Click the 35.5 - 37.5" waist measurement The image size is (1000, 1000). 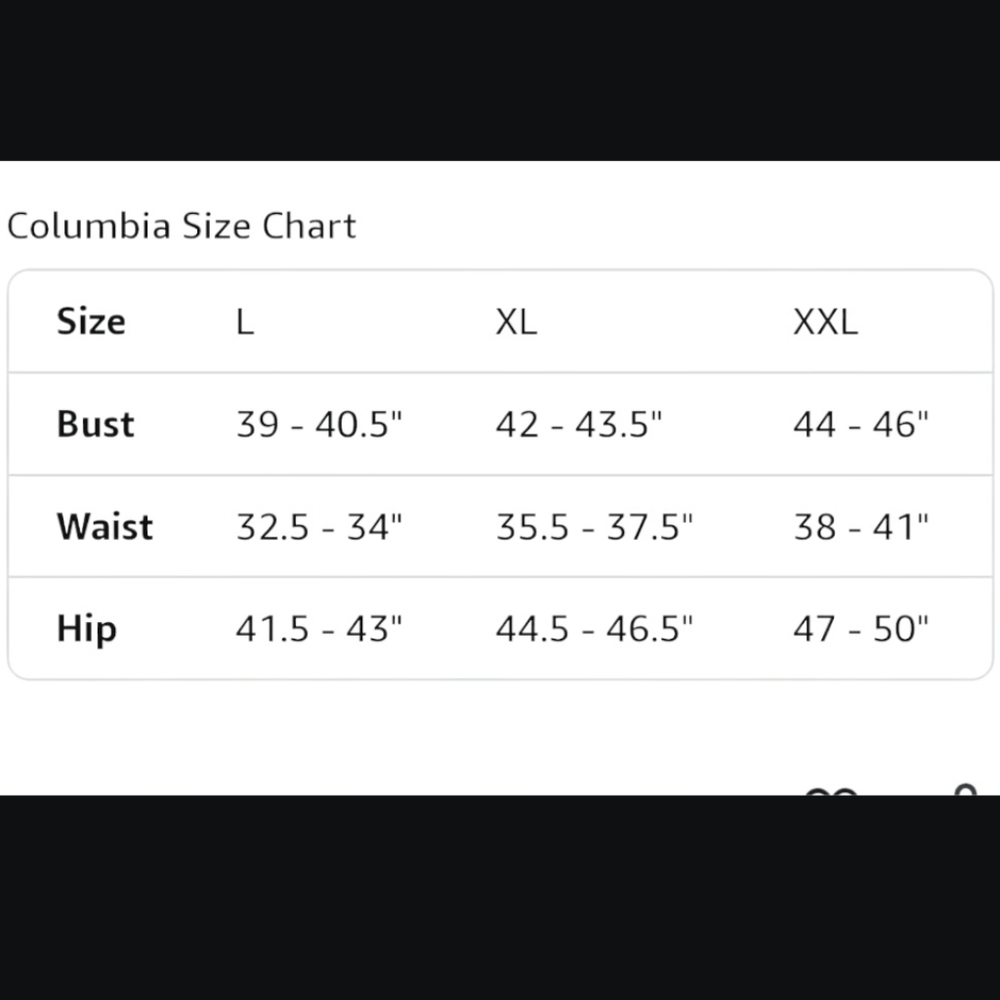click(594, 527)
